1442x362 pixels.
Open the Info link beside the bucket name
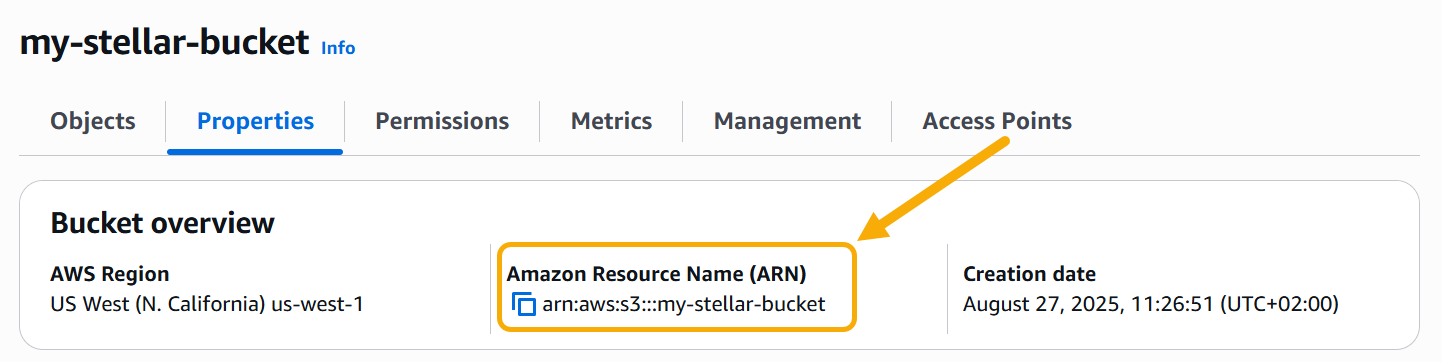[338, 47]
